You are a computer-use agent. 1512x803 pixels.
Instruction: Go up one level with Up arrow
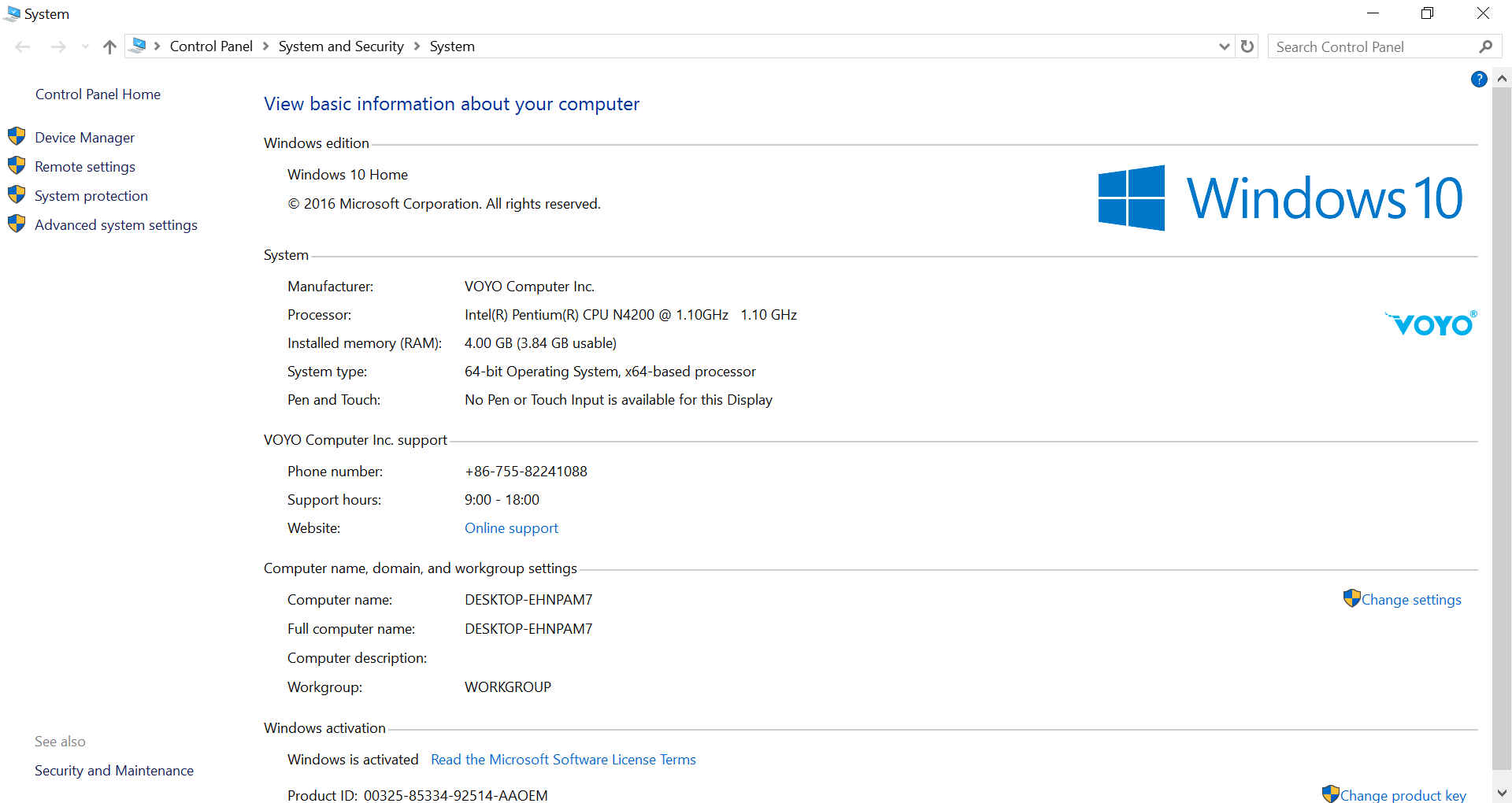pos(109,47)
